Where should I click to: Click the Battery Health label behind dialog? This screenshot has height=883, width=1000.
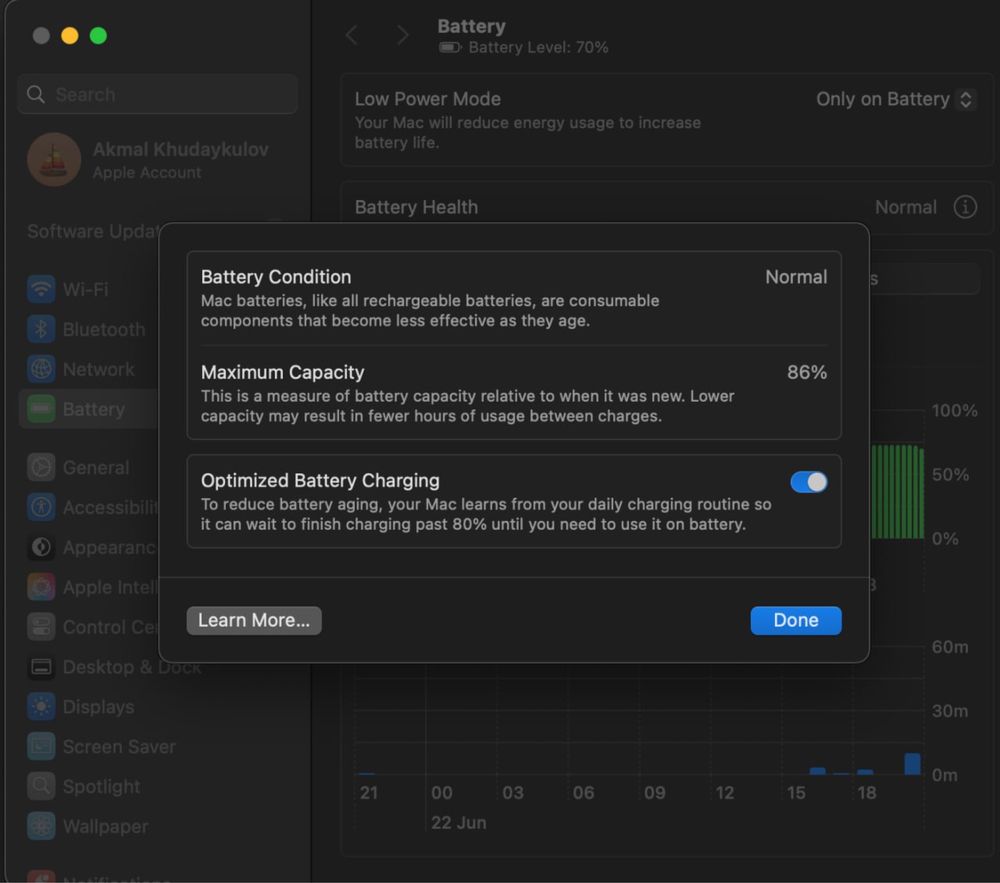(x=416, y=207)
